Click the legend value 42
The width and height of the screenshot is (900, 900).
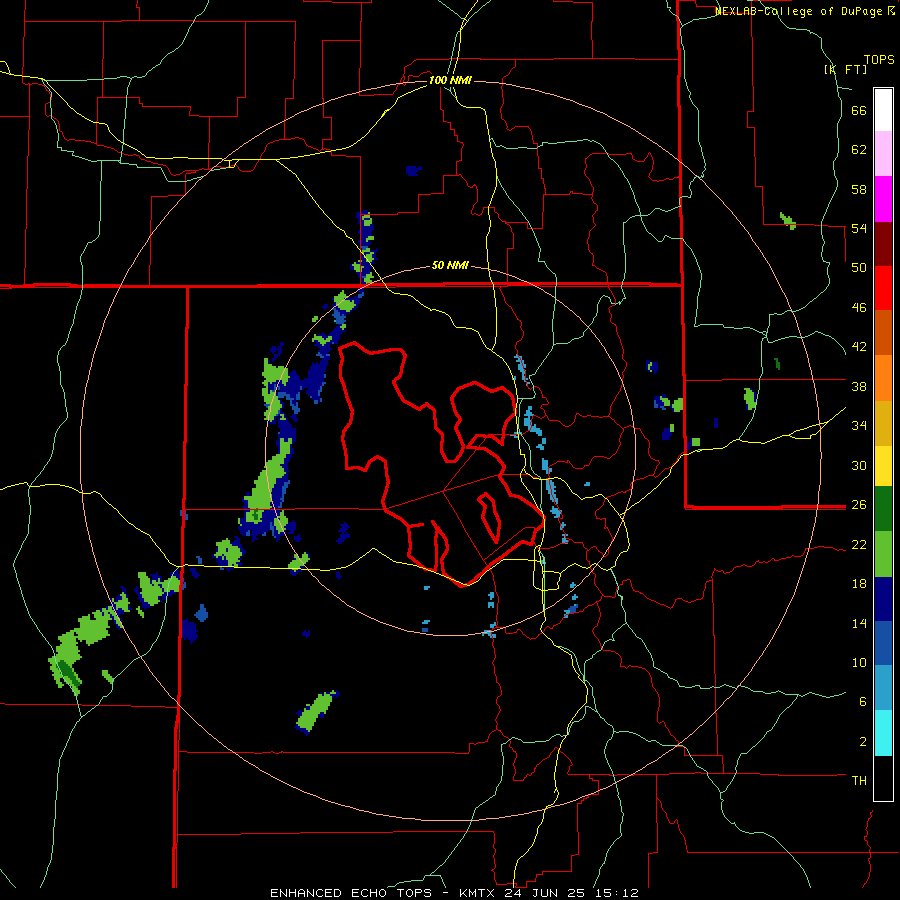coord(859,346)
